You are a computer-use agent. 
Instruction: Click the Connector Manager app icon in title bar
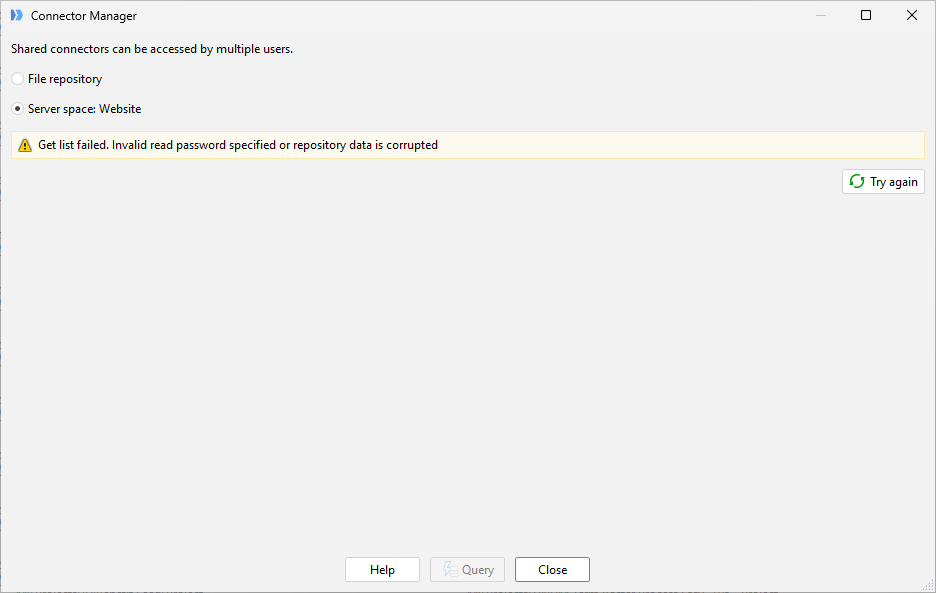click(16, 15)
